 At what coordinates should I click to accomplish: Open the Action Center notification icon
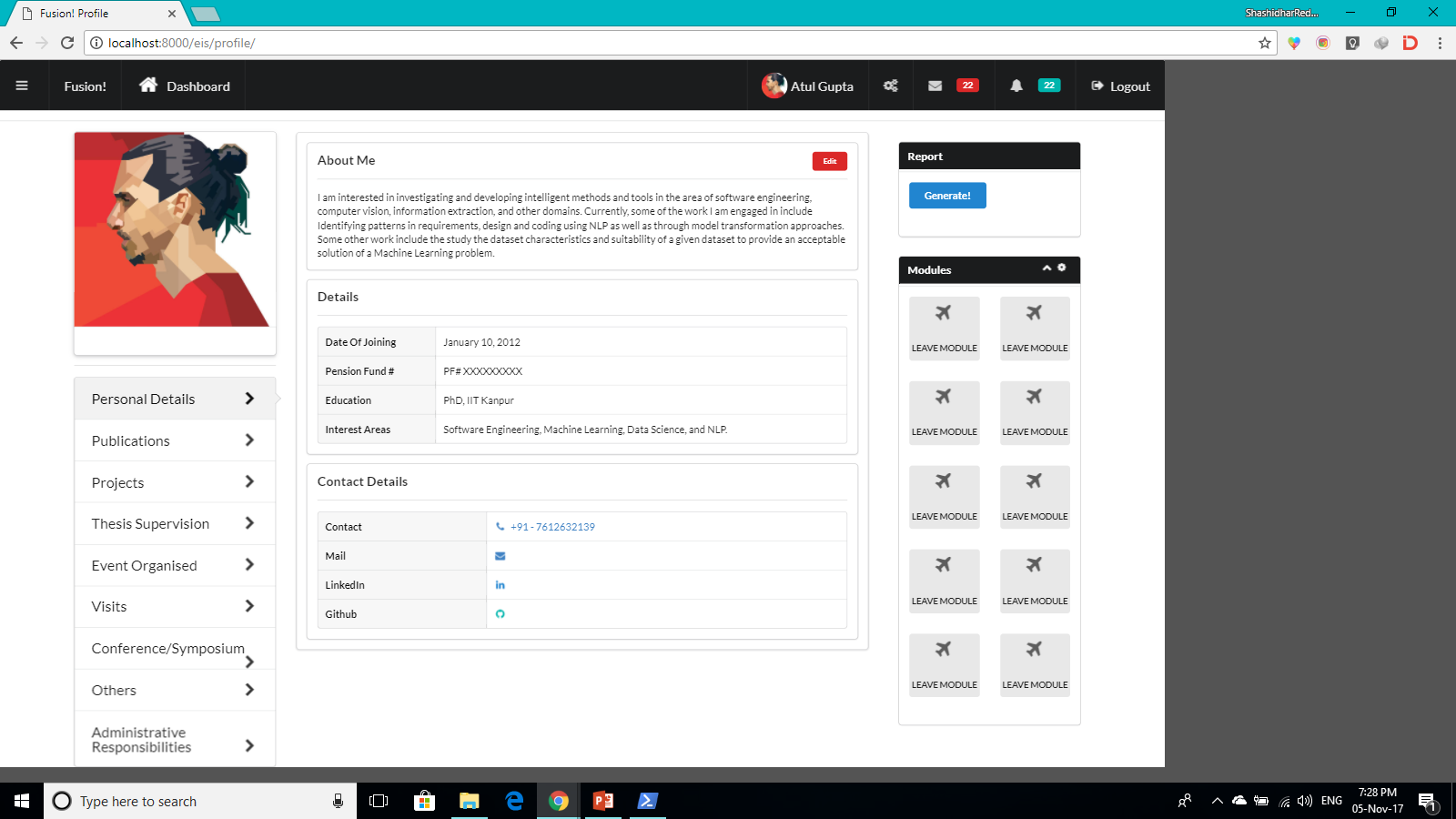1427,802
